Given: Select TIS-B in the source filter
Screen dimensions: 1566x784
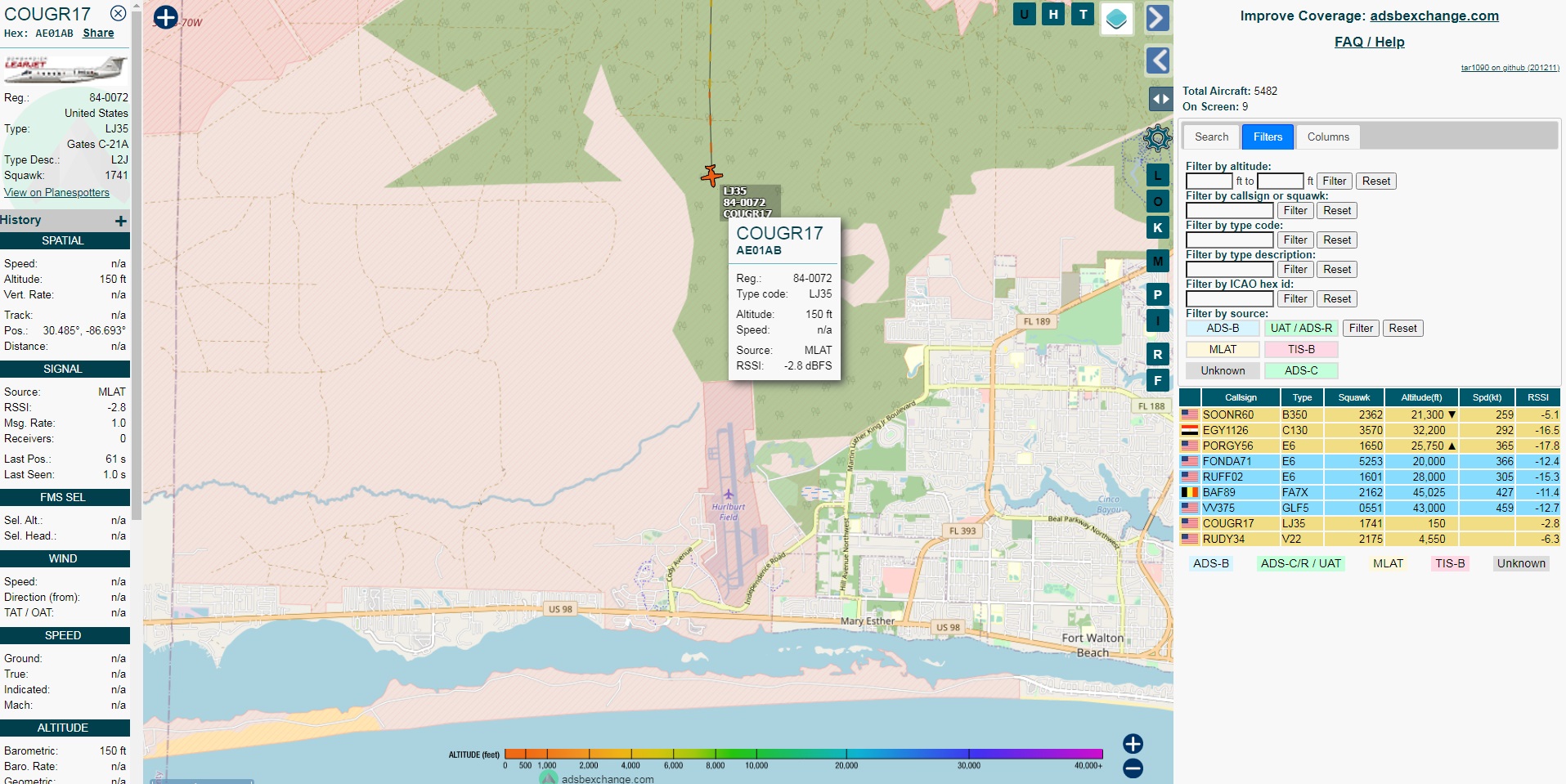Looking at the screenshot, I should tap(1301, 350).
